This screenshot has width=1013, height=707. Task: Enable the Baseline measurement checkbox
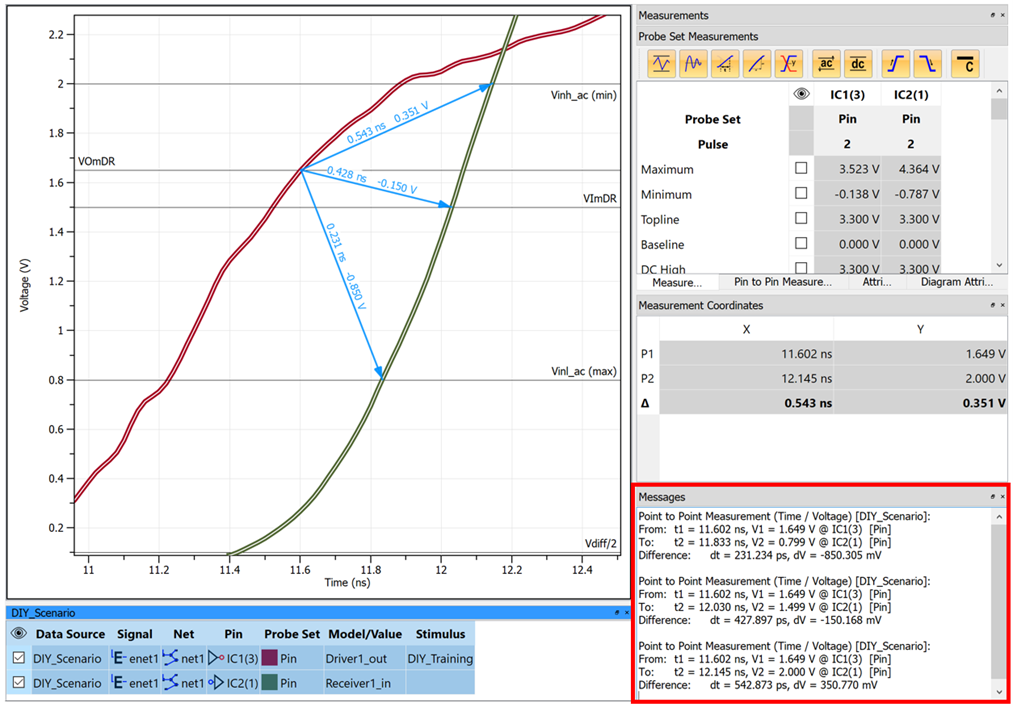pyautogui.click(x=801, y=243)
